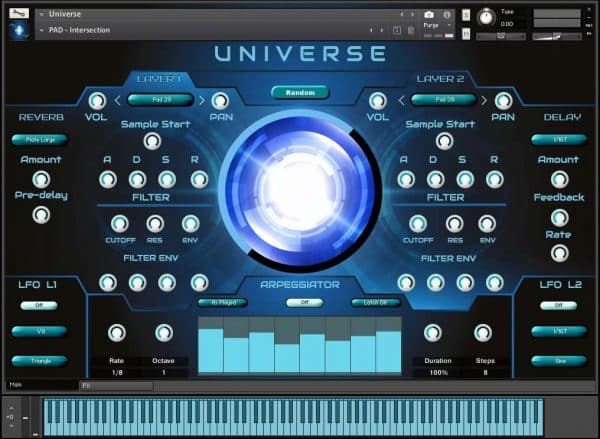This screenshot has width=600, height=439.
Task: Open the Purge dropdown menu
Action: pos(437,25)
